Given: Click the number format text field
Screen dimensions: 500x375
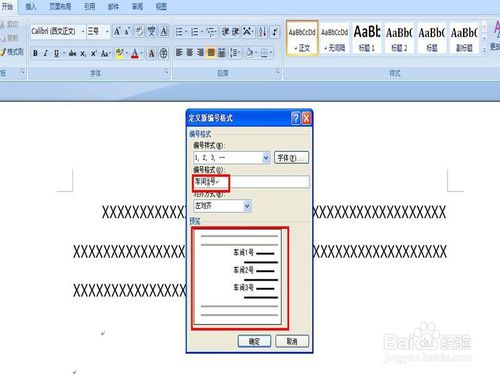Looking at the screenshot, I should pyautogui.click(x=251, y=182).
